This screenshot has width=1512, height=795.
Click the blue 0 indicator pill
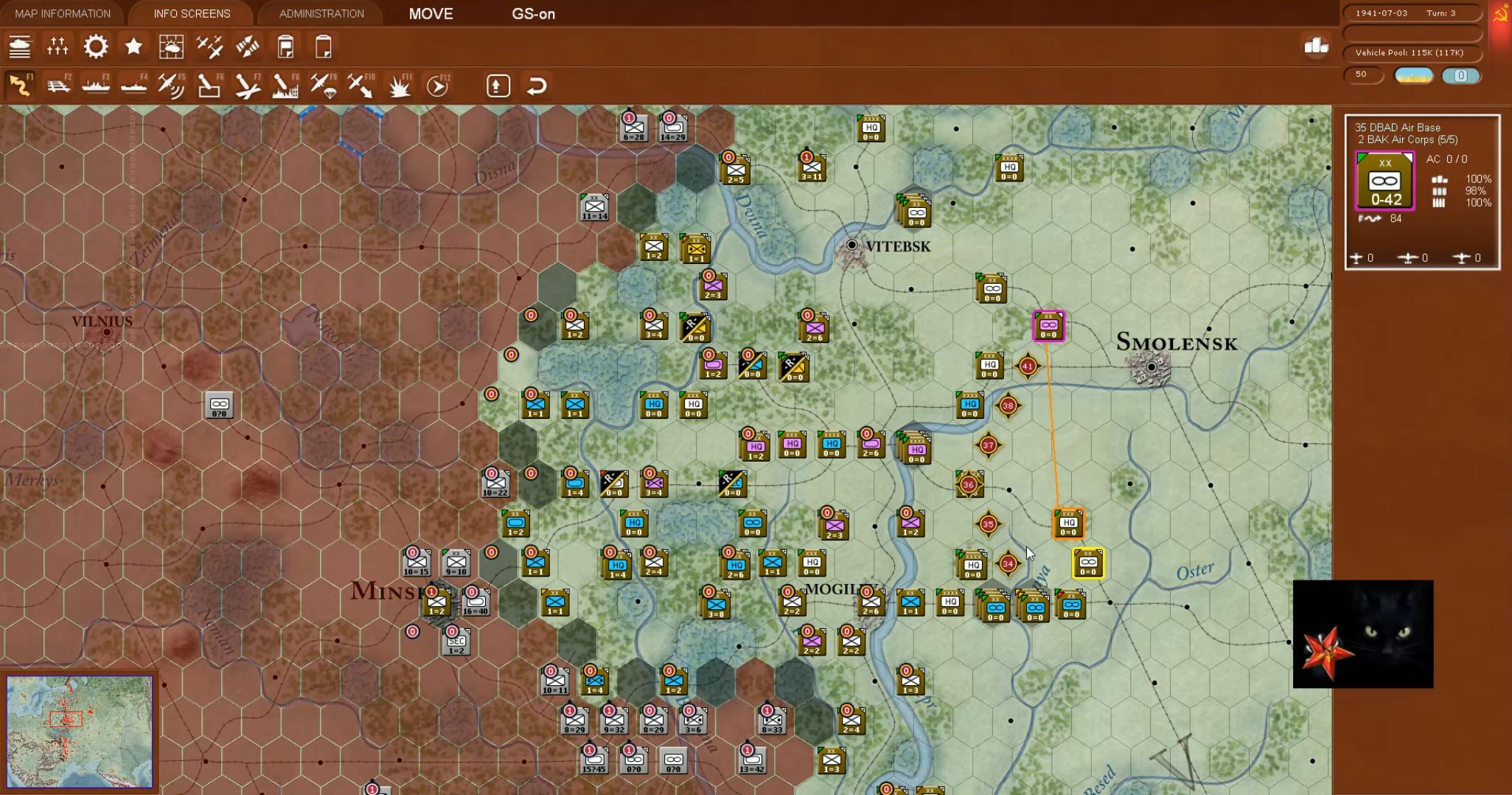click(x=1460, y=75)
